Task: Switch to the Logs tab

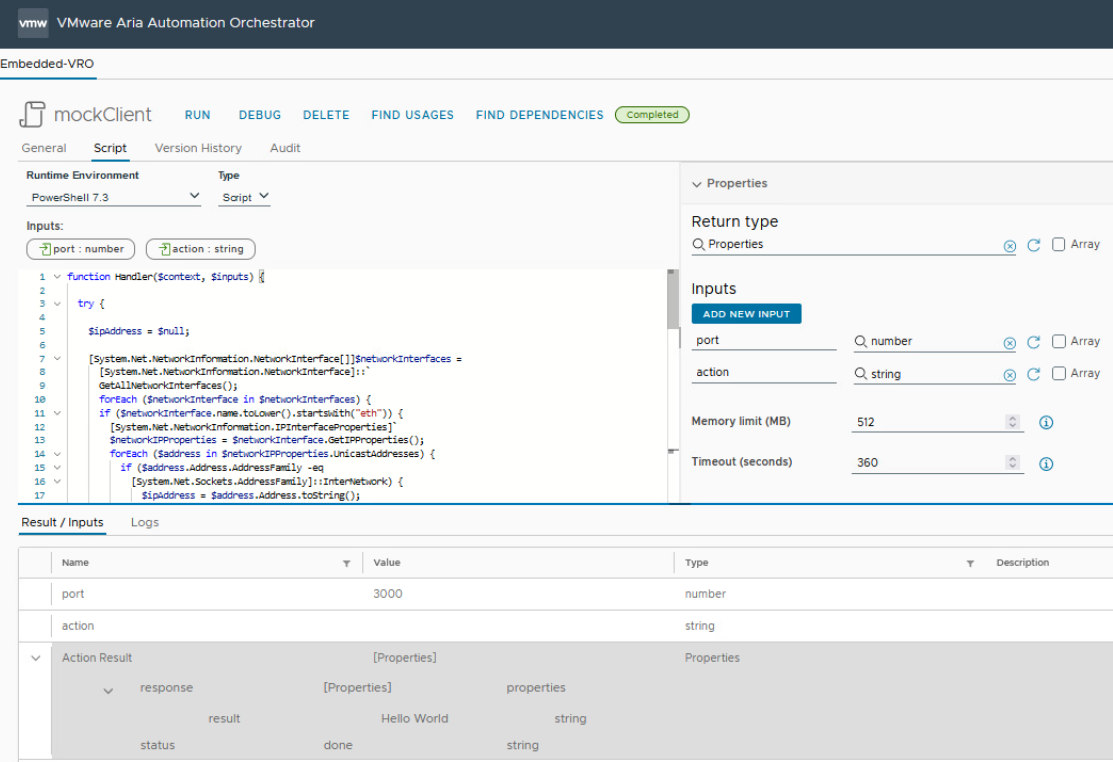Action: click(145, 522)
